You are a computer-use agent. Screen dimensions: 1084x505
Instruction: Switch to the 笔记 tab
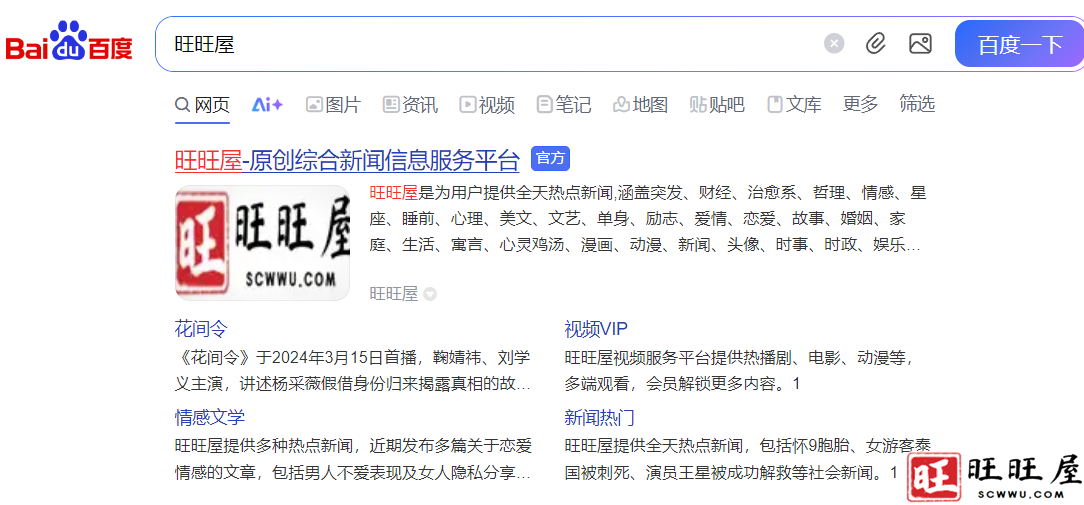[564, 105]
